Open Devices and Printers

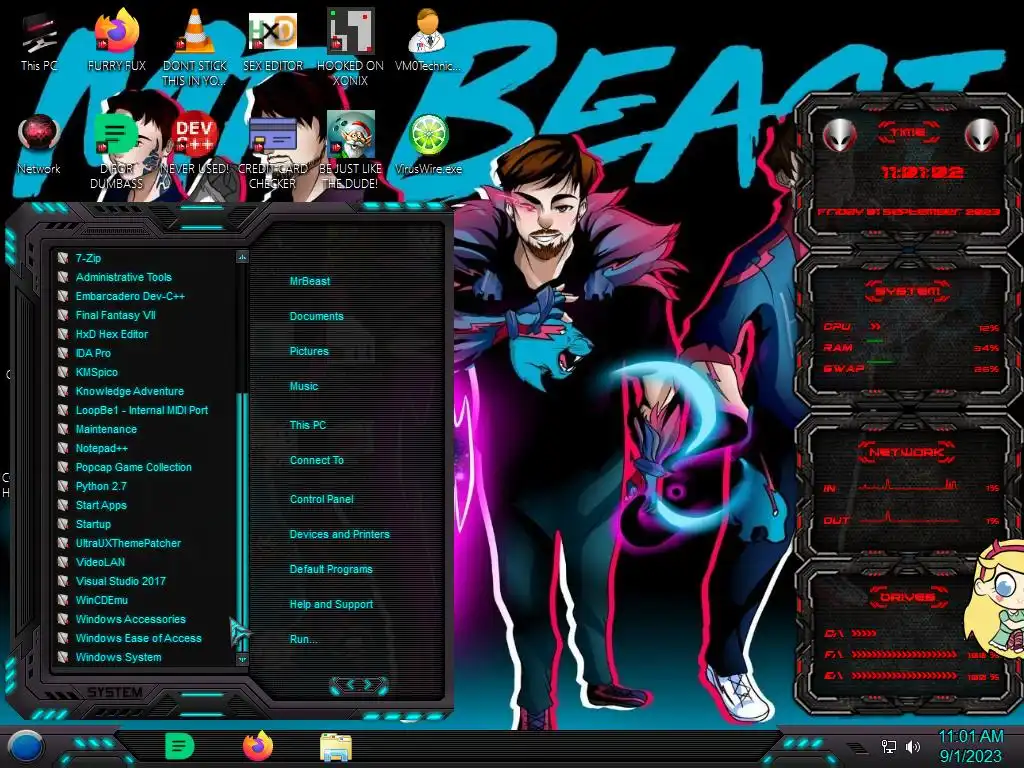339,534
